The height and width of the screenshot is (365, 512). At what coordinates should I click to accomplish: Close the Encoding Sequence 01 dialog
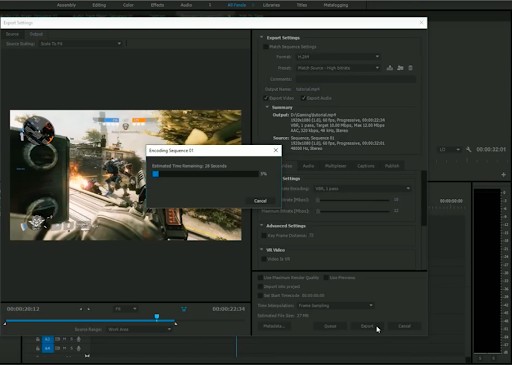pos(276,150)
